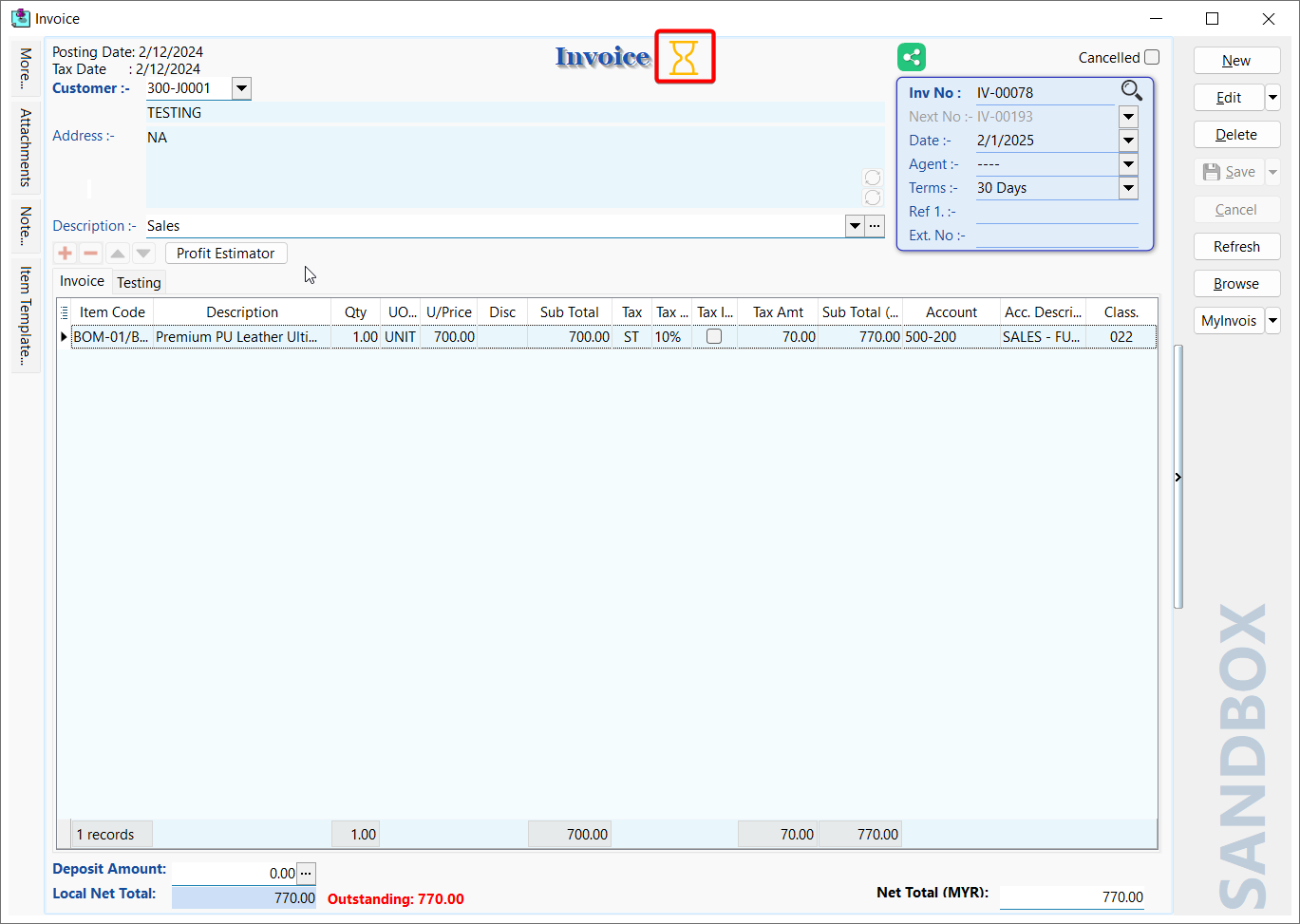Click the Ref 1 input field
Screen dimensions: 1300x924
coord(1056,212)
